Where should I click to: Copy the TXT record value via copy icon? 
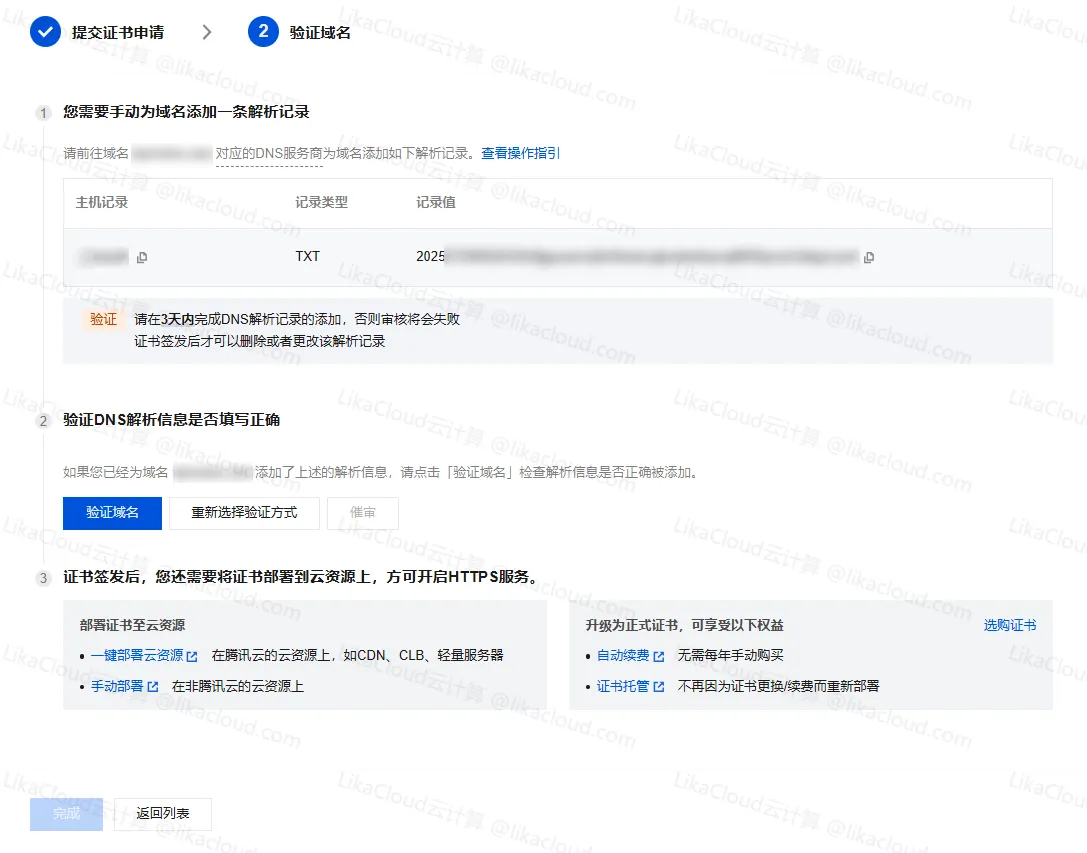869,258
